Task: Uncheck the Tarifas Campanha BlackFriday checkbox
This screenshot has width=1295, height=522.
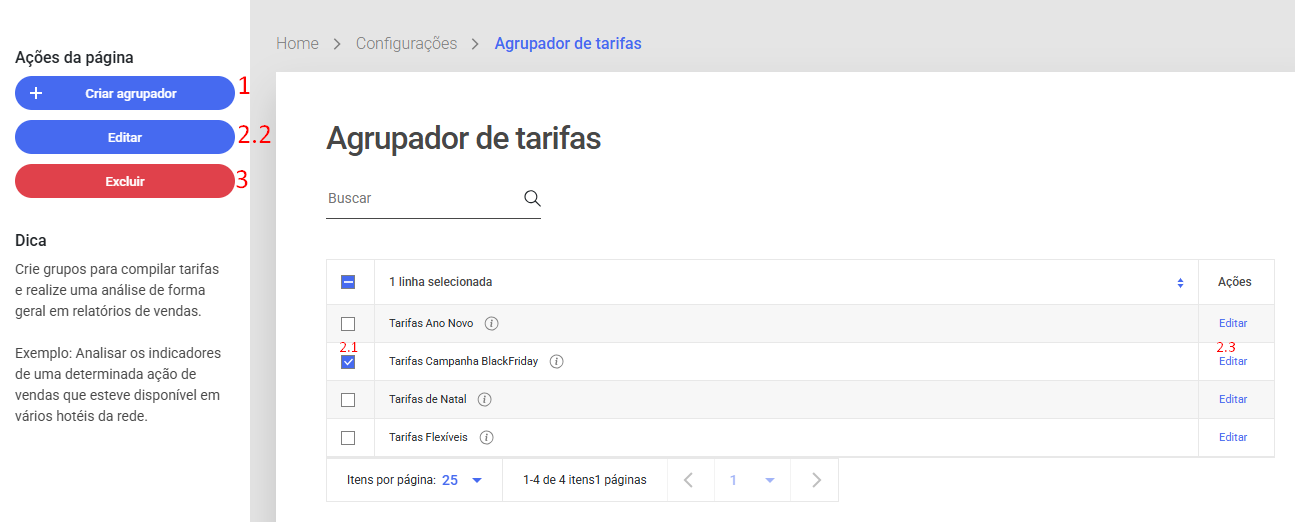Action: (348, 362)
